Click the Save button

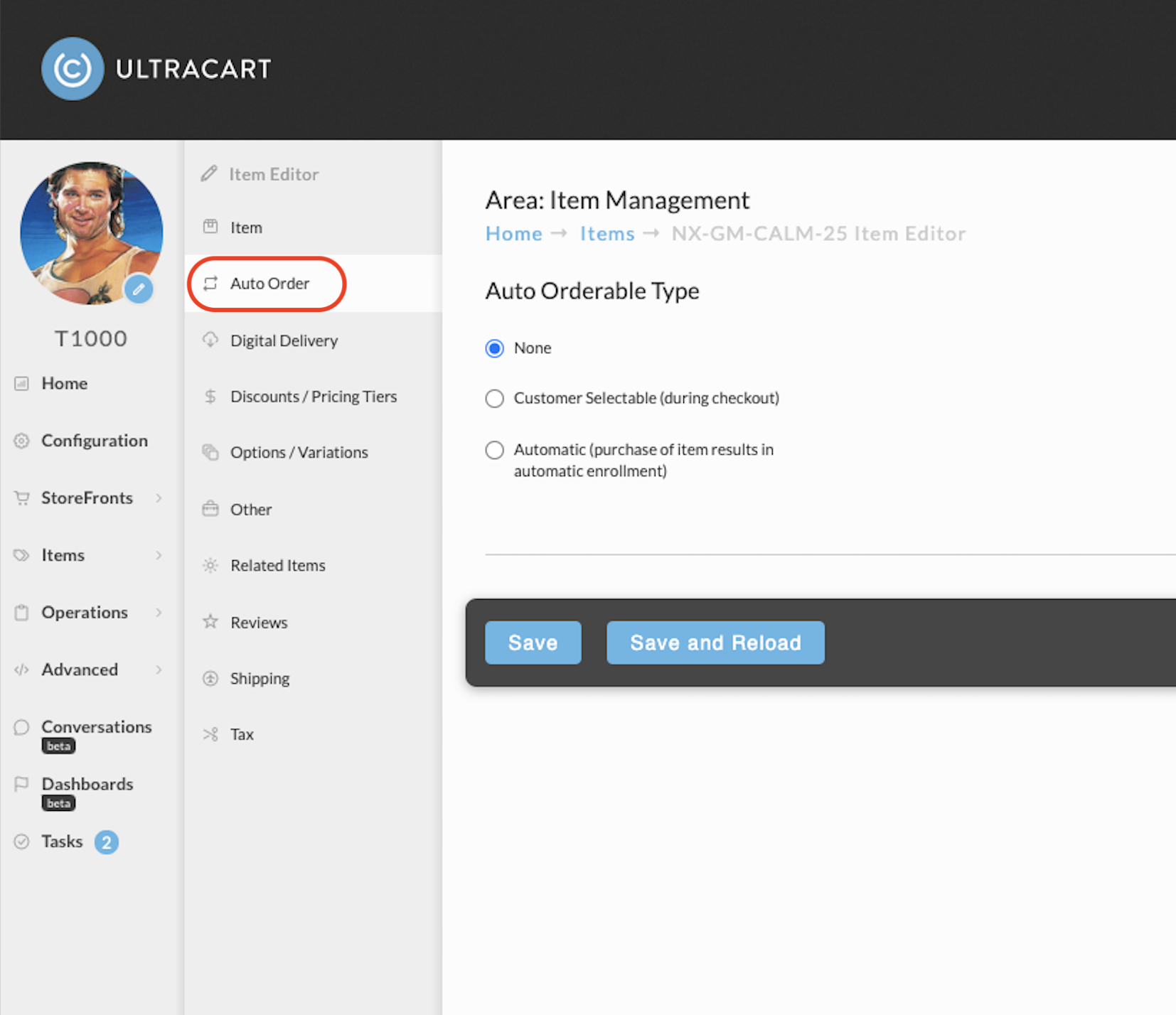[x=533, y=643]
